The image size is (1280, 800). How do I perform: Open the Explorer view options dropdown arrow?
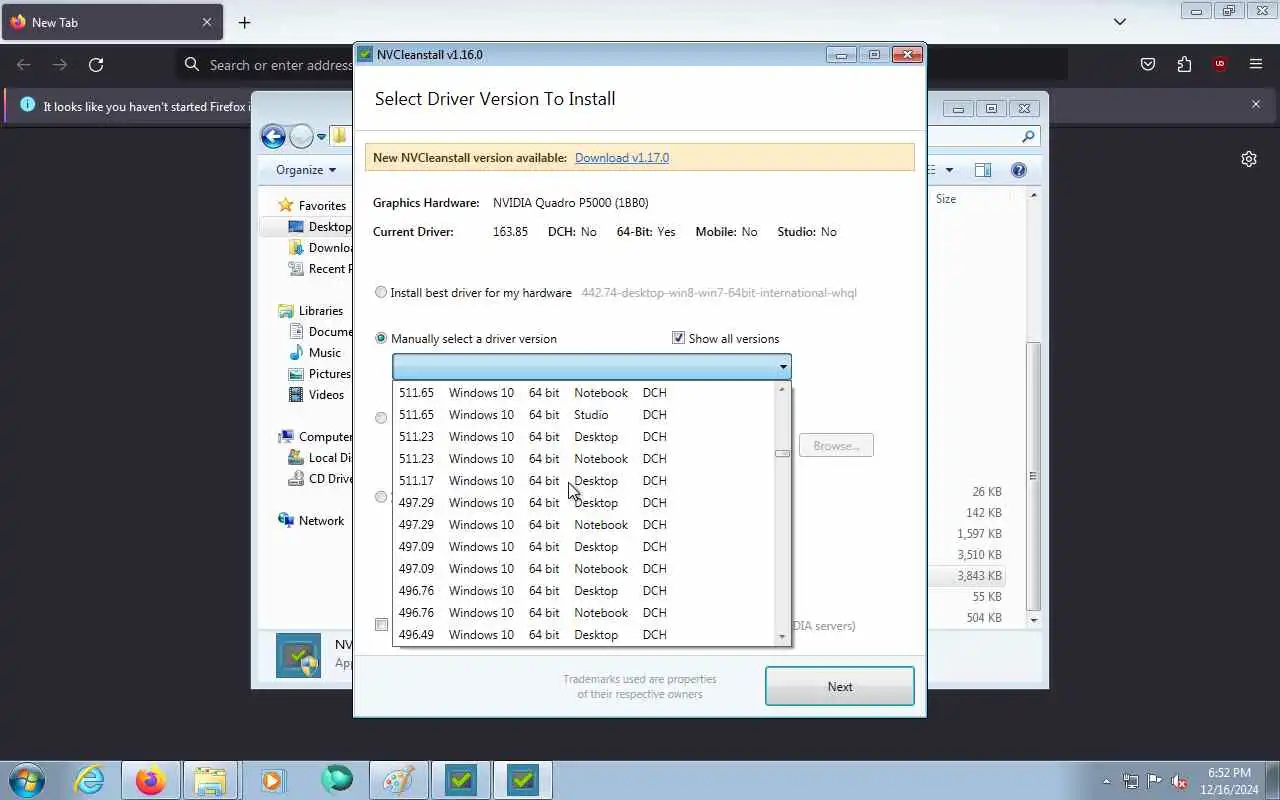[x=949, y=170]
